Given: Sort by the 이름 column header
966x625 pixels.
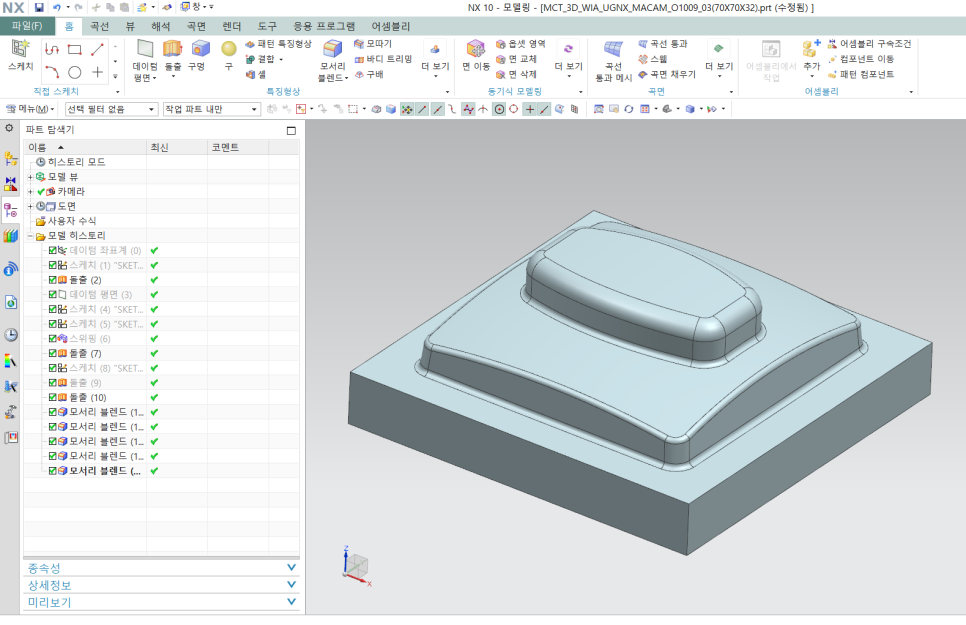Looking at the screenshot, I should [85, 147].
